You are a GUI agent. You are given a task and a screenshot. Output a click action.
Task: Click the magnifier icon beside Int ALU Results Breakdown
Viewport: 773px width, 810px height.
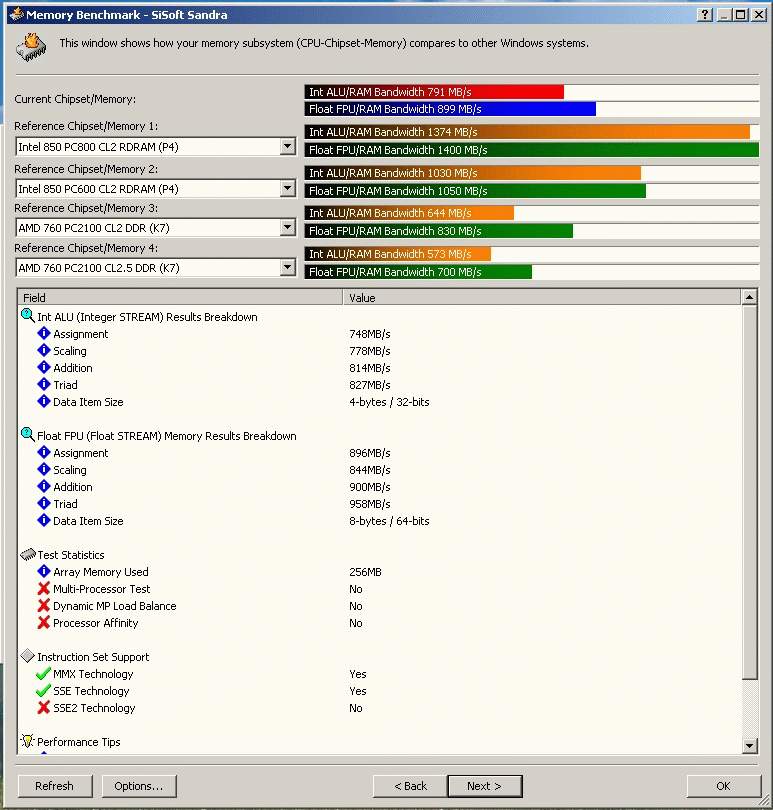pyautogui.click(x=27, y=316)
